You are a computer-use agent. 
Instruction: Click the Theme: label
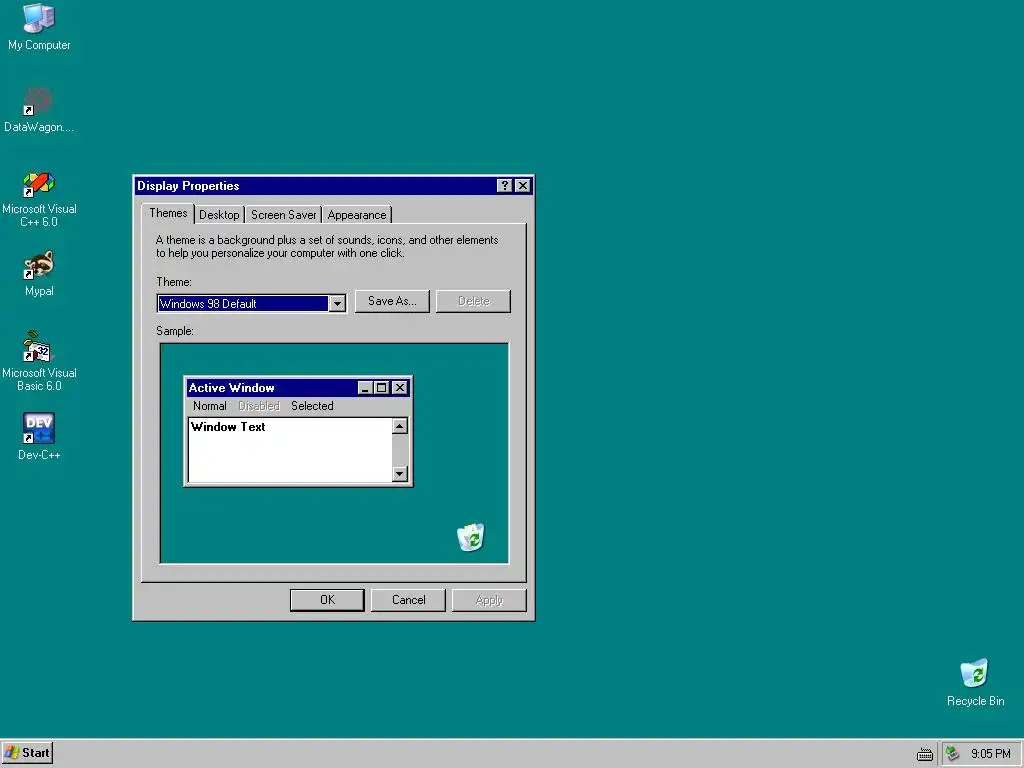[174, 282]
